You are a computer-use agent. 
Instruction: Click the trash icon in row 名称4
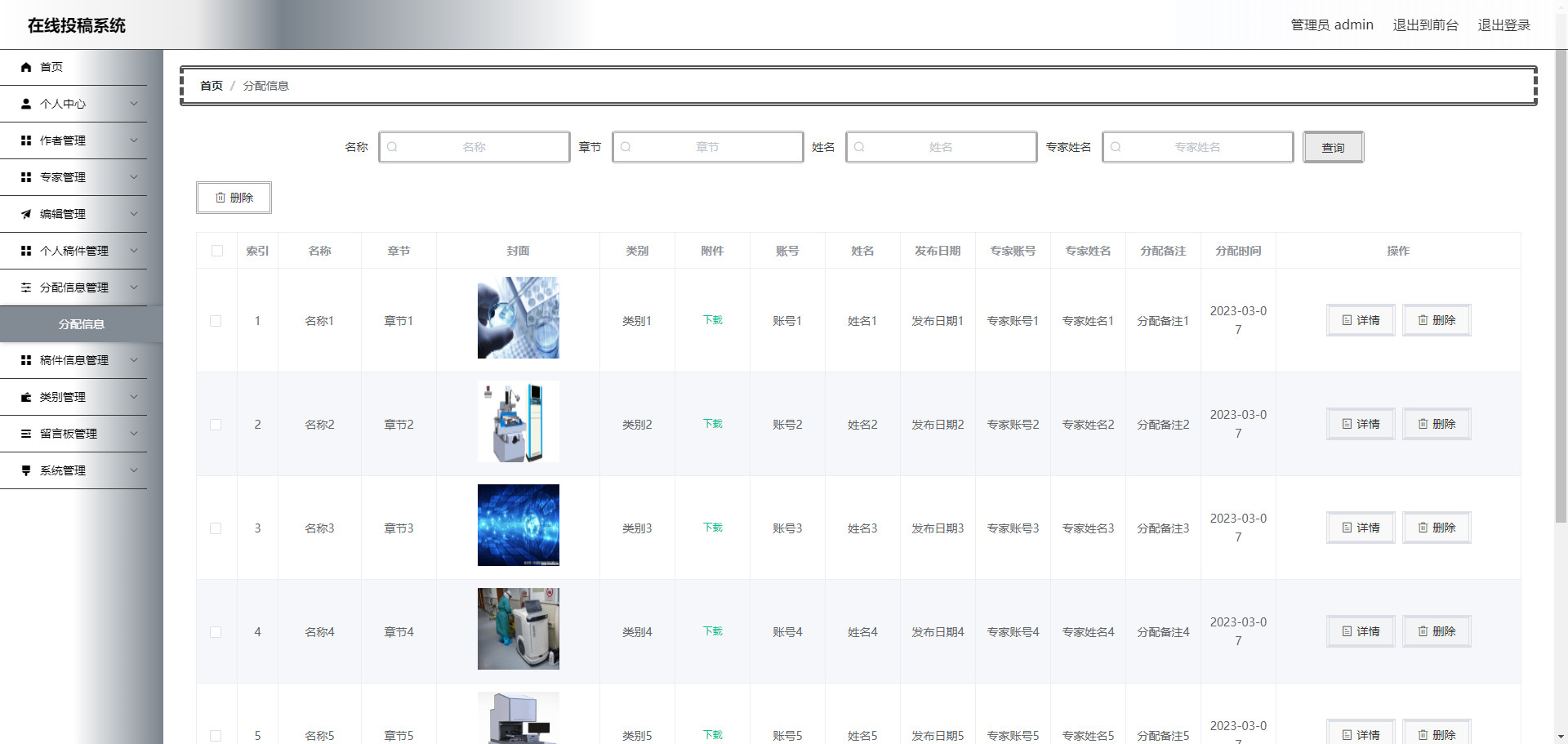pos(1423,631)
